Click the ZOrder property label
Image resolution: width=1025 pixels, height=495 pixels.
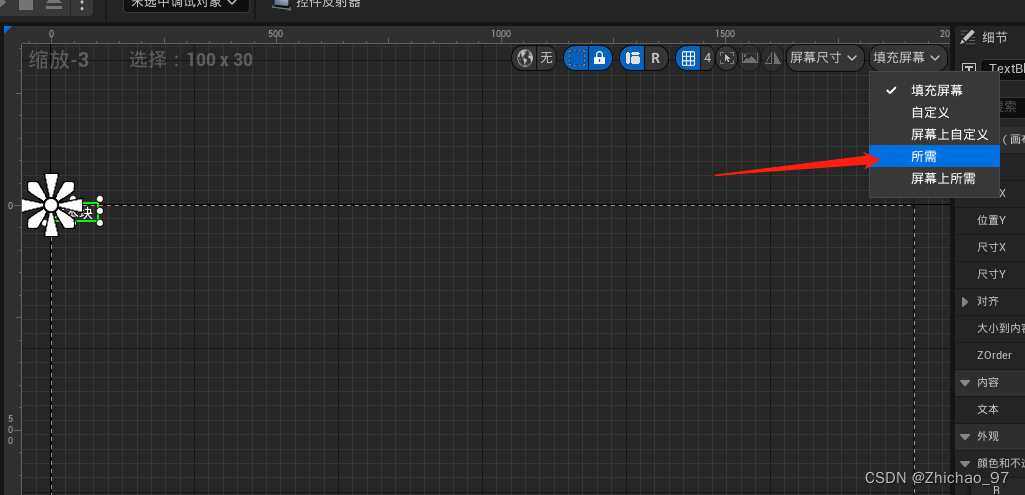(x=994, y=355)
